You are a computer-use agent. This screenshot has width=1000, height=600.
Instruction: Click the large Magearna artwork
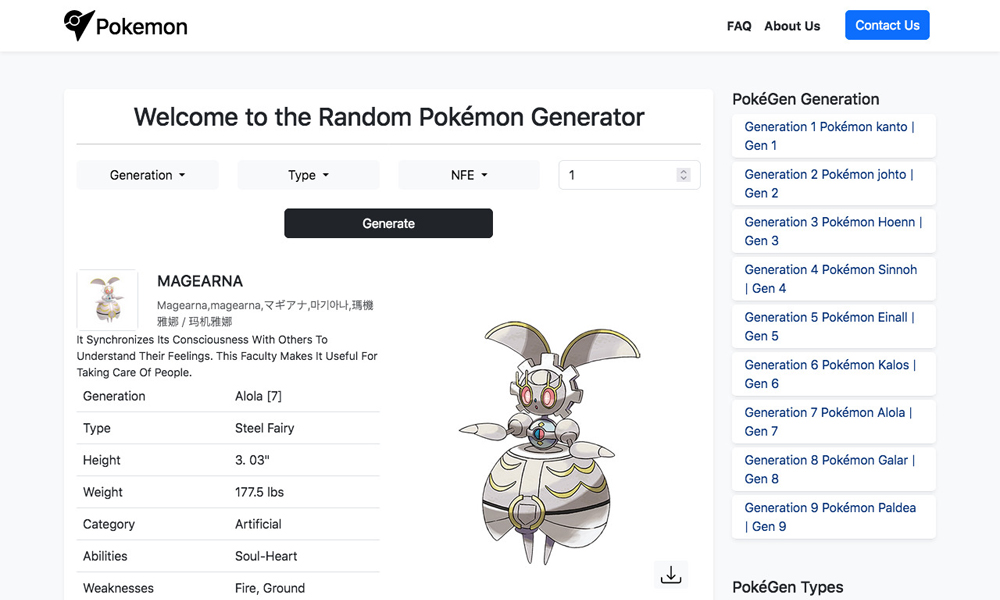click(548, 442)
